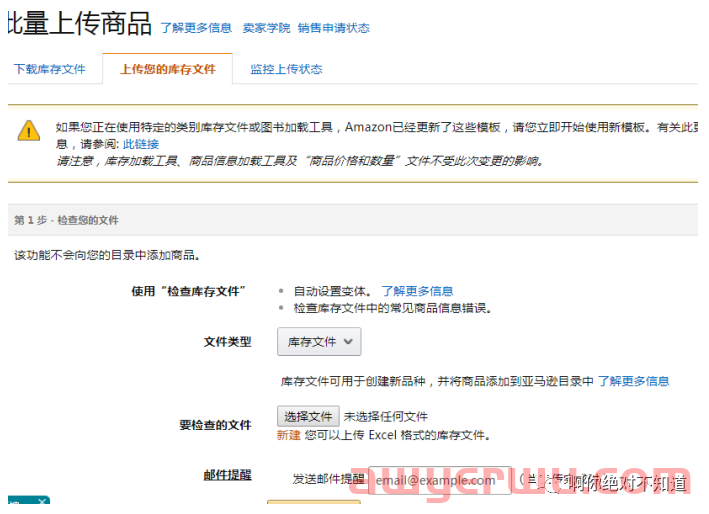The image size is (709, 514).
Task: Click the 该功能不会向您的目录中添加商品 text
Action: [x=107, y=255]
